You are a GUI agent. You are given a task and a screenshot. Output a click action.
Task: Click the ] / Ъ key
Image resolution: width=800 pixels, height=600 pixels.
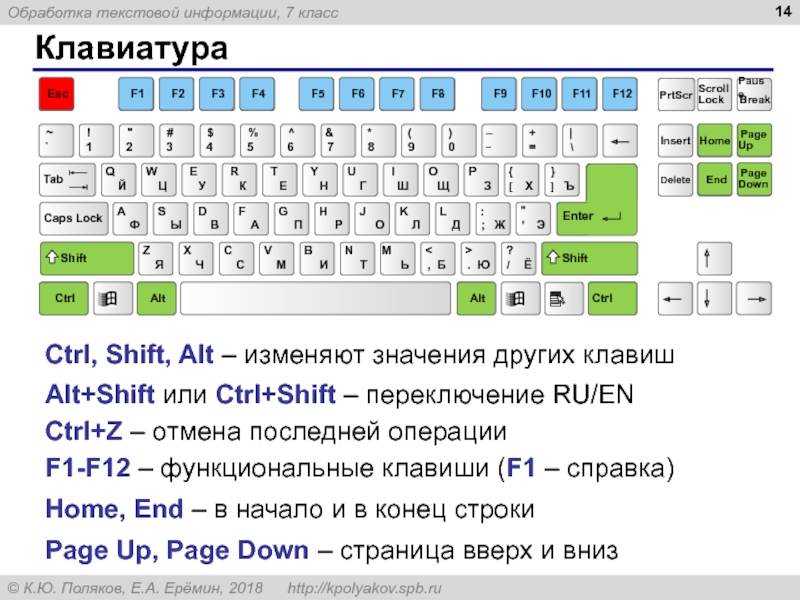coord(562,180)
